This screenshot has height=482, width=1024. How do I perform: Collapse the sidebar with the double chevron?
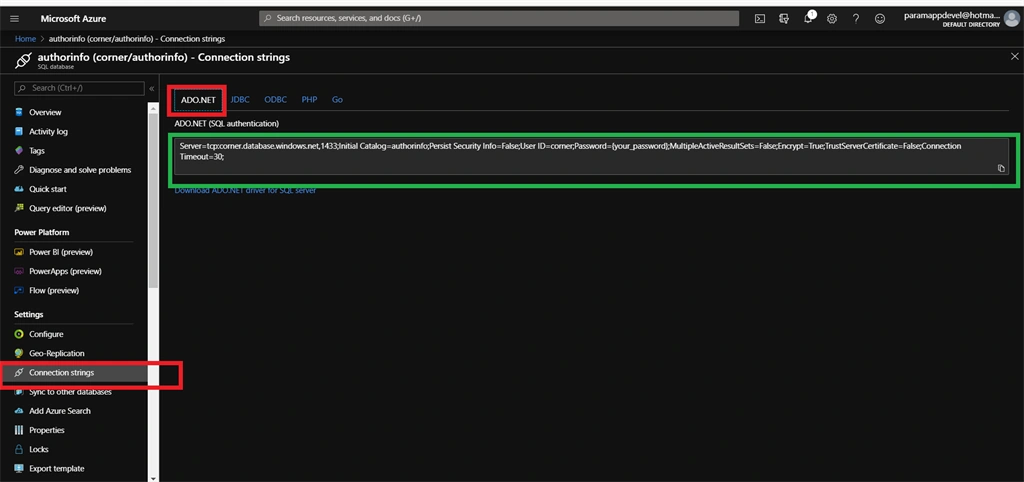pos(152,88)
